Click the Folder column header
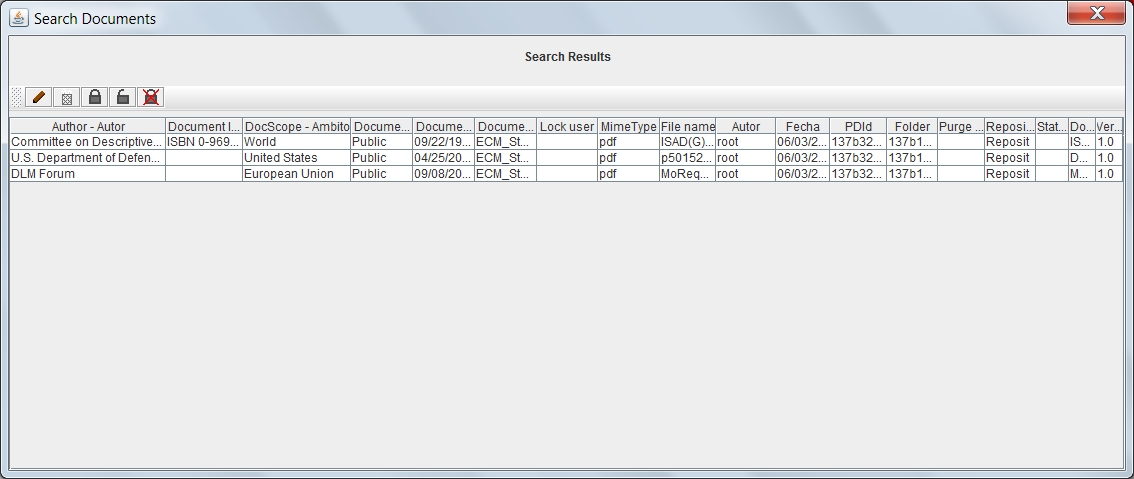The height and width of the screenshot is (479, 1134). (912, 127)
